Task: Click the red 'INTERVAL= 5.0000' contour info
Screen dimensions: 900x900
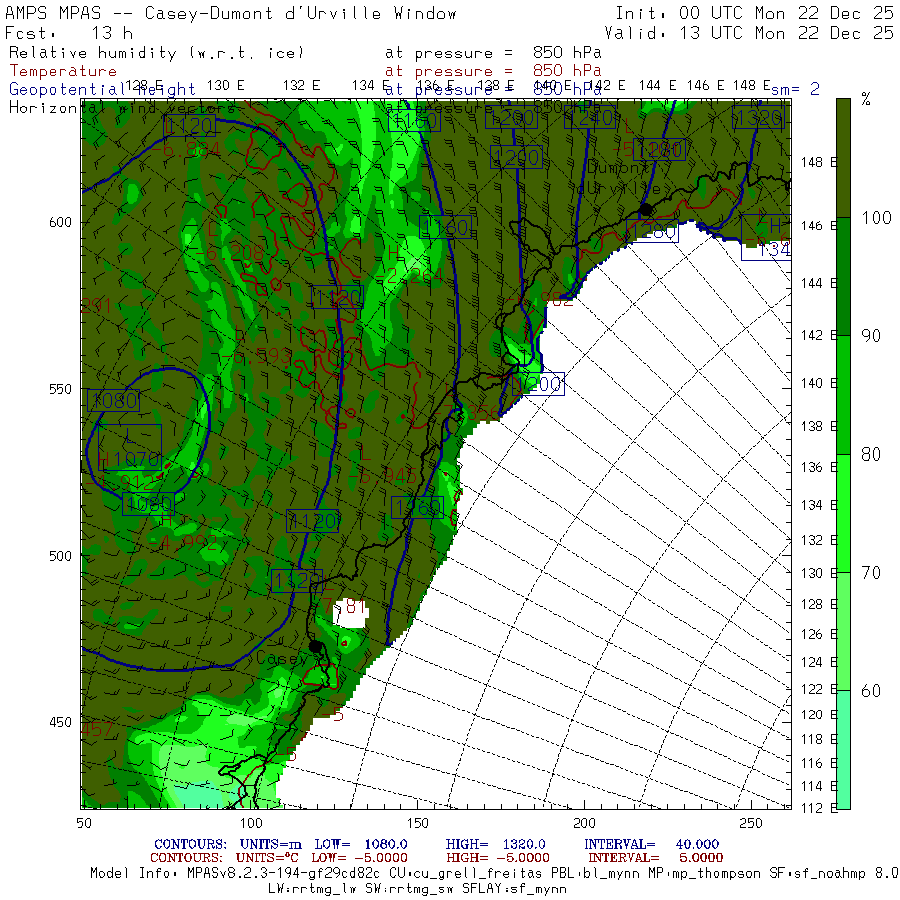Action: pos(655,858)
